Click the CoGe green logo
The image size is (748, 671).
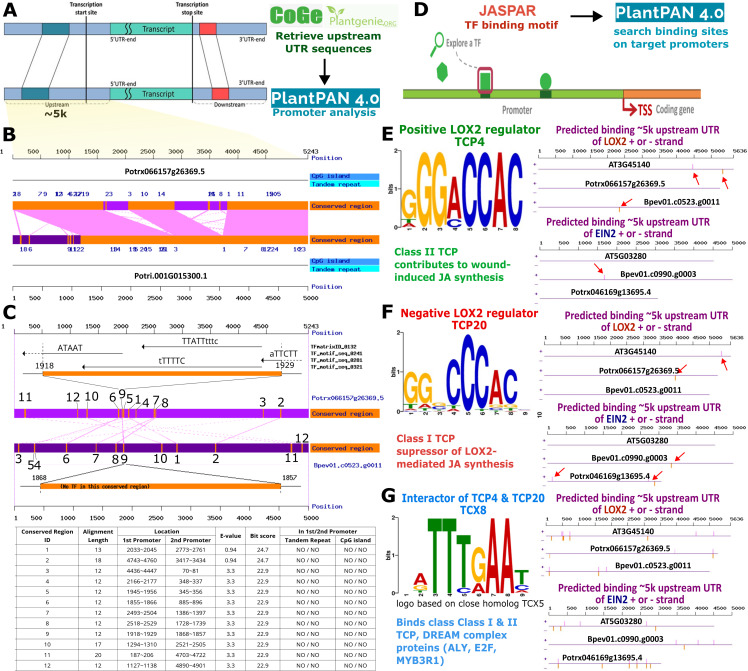click(296, 15)
